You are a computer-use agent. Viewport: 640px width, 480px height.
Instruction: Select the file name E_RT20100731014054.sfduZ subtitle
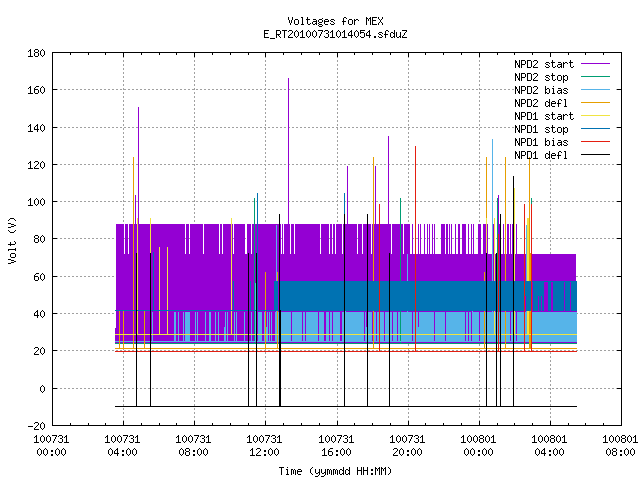[335, 34]
